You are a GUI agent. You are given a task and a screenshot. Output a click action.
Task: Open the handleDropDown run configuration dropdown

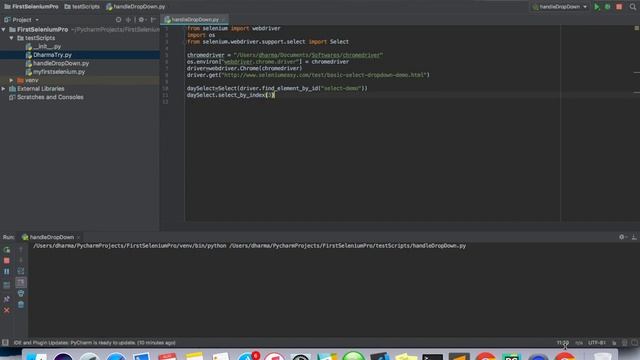[560, 7]
